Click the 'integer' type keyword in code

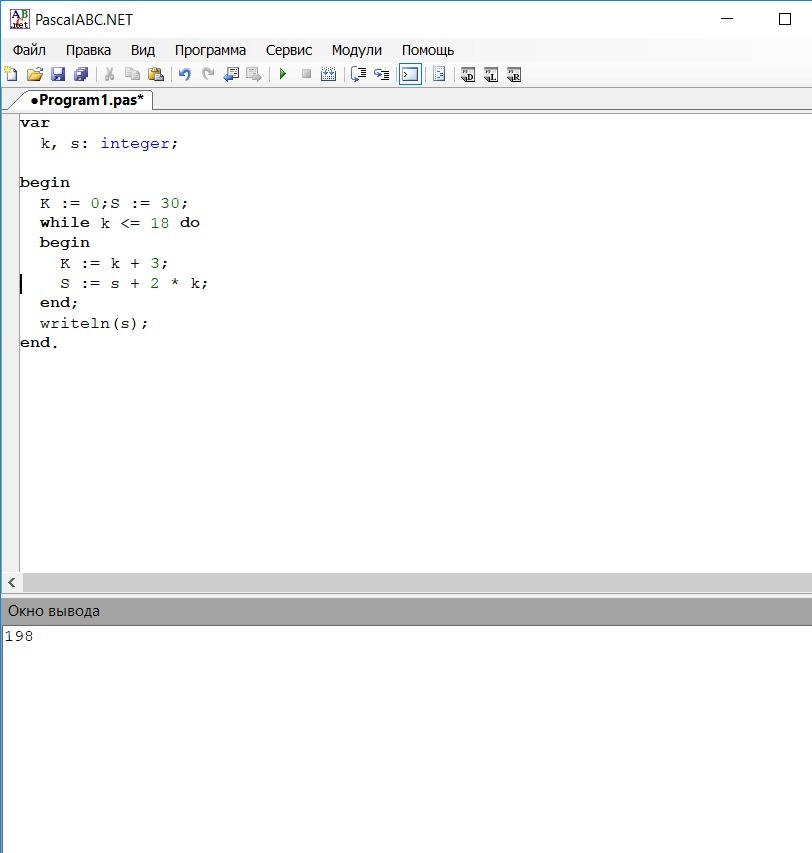(134, 143)
